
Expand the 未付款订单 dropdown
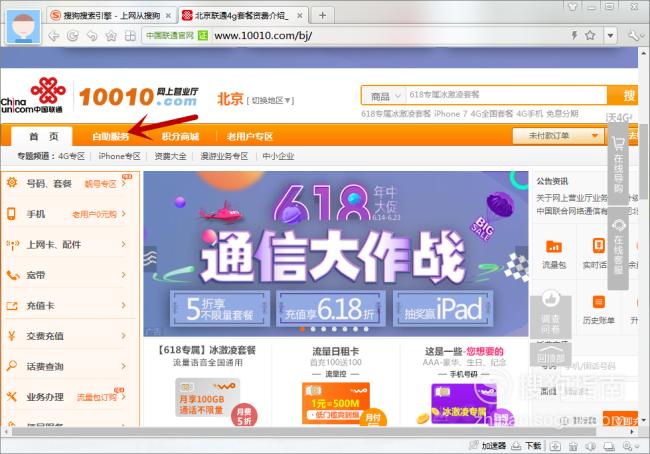(558, 136)
